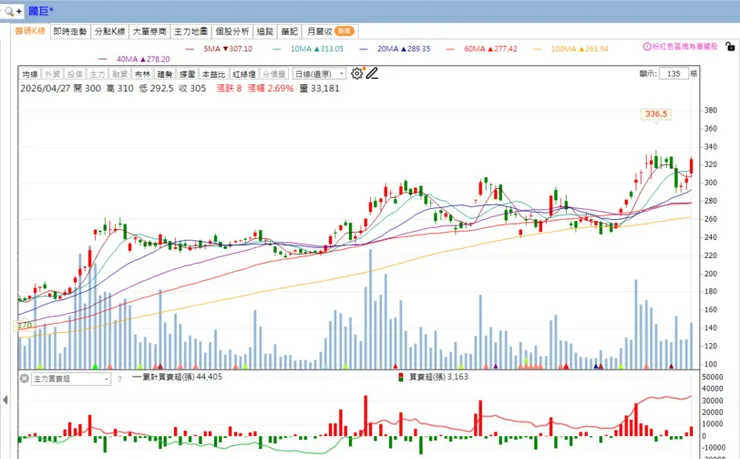Edit the 顯示 bar count field
Screen dimensions: 740x459
tap(673, 74)
